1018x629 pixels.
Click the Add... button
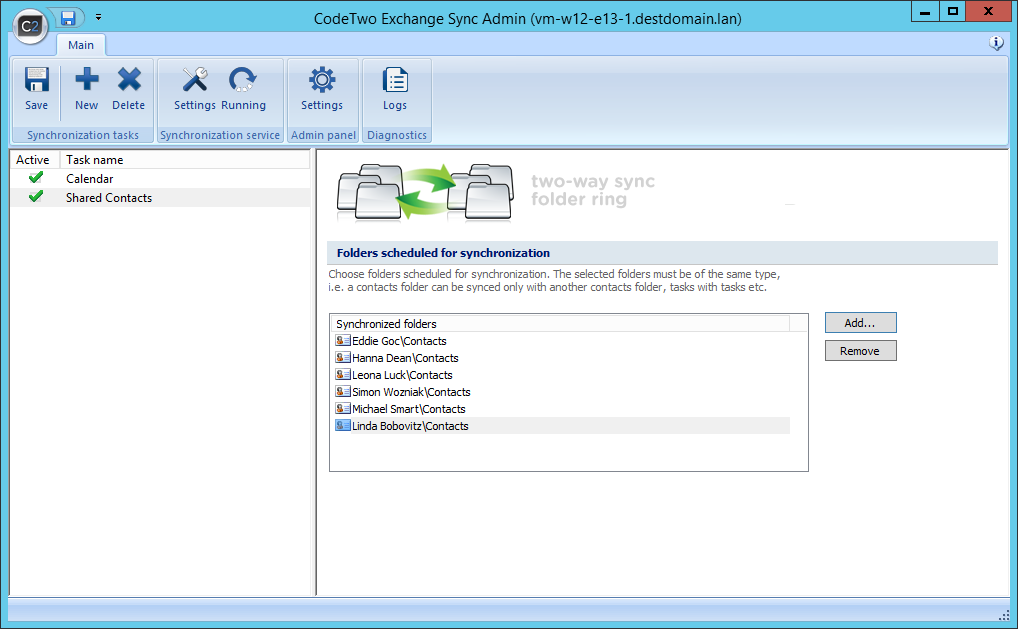click(860, 323)
